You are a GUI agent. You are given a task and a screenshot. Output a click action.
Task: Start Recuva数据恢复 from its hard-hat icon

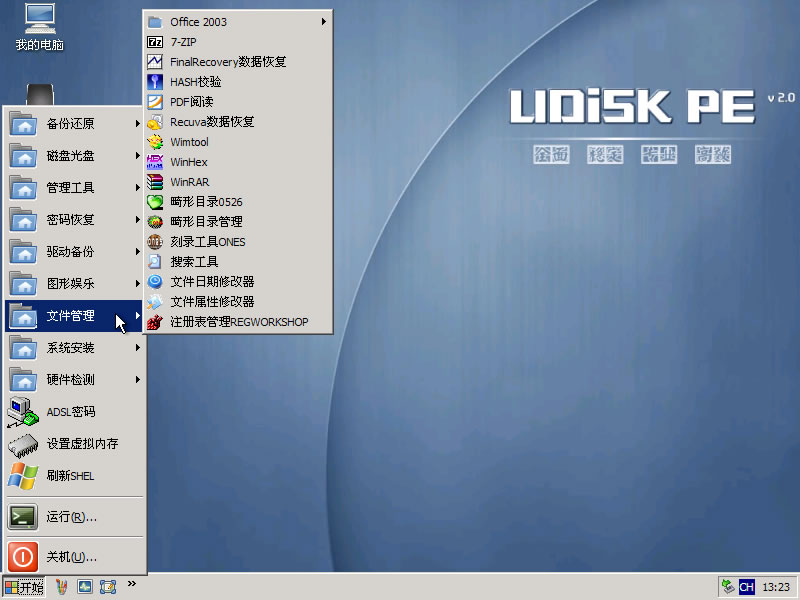click(155, 122)
